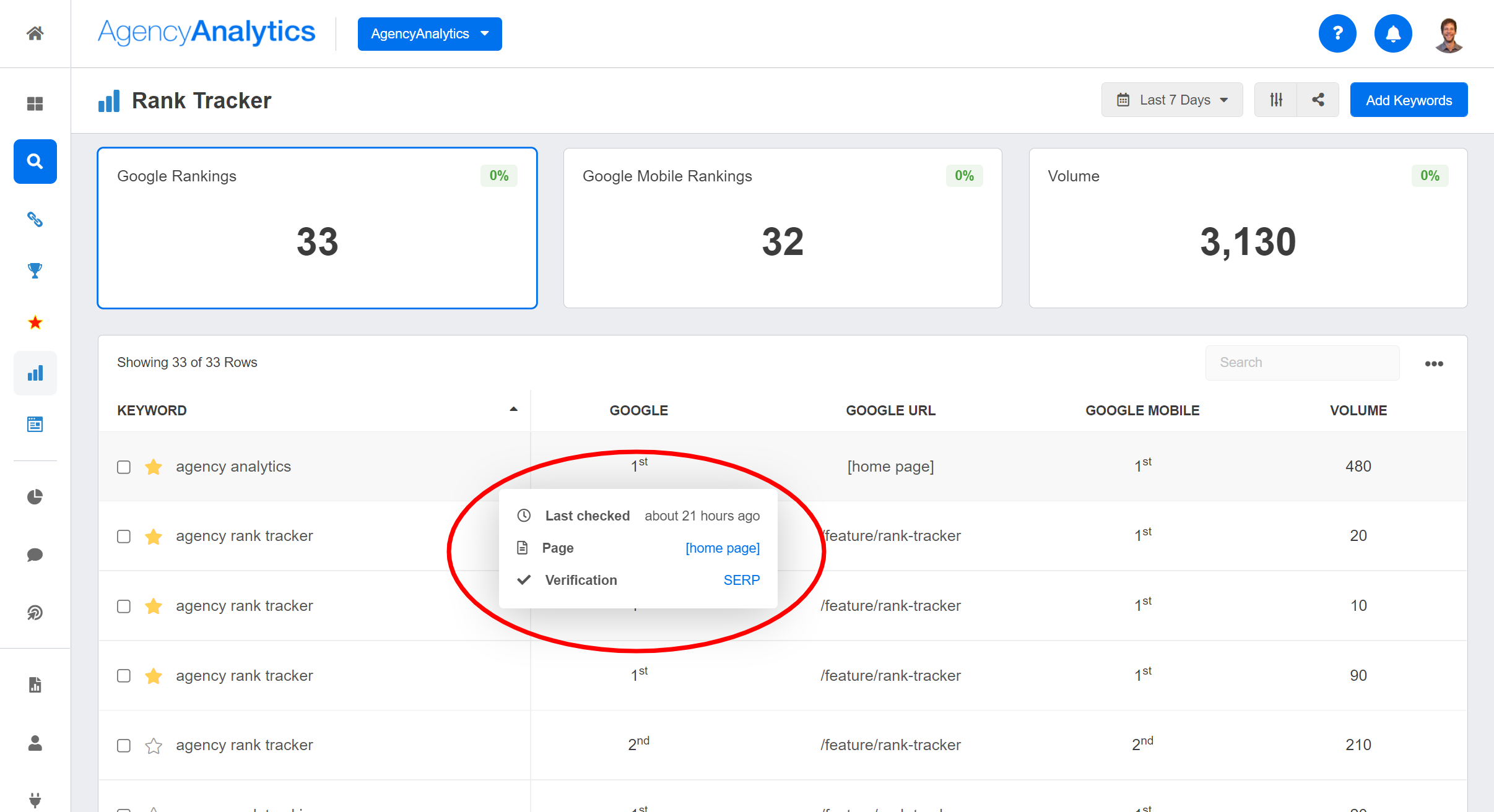Open the Last 7 Days date dropdown
The height and width of the screenshot is (812, 1494).
pyautogui.click(x=1172, y=99)
